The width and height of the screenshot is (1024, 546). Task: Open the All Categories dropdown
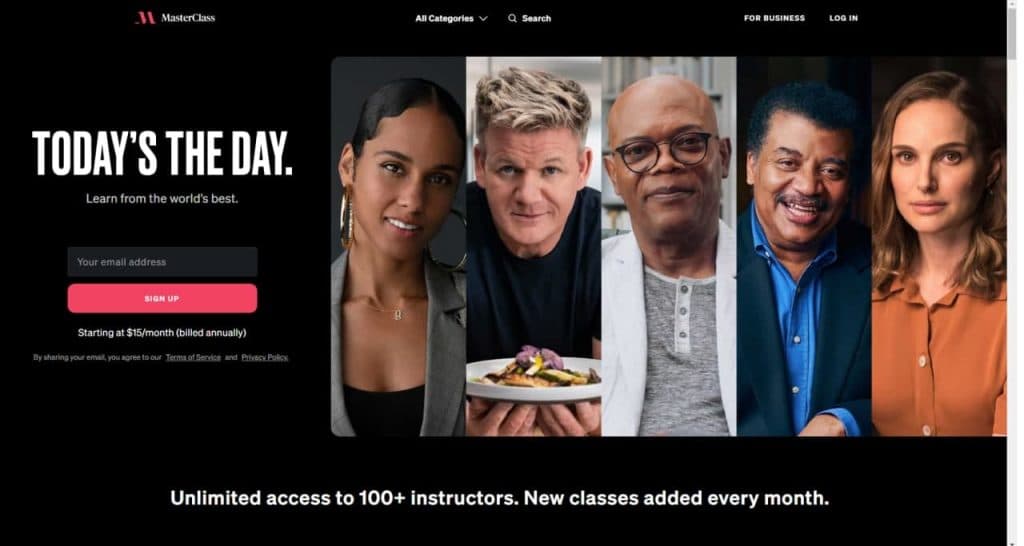pos(451,18)
